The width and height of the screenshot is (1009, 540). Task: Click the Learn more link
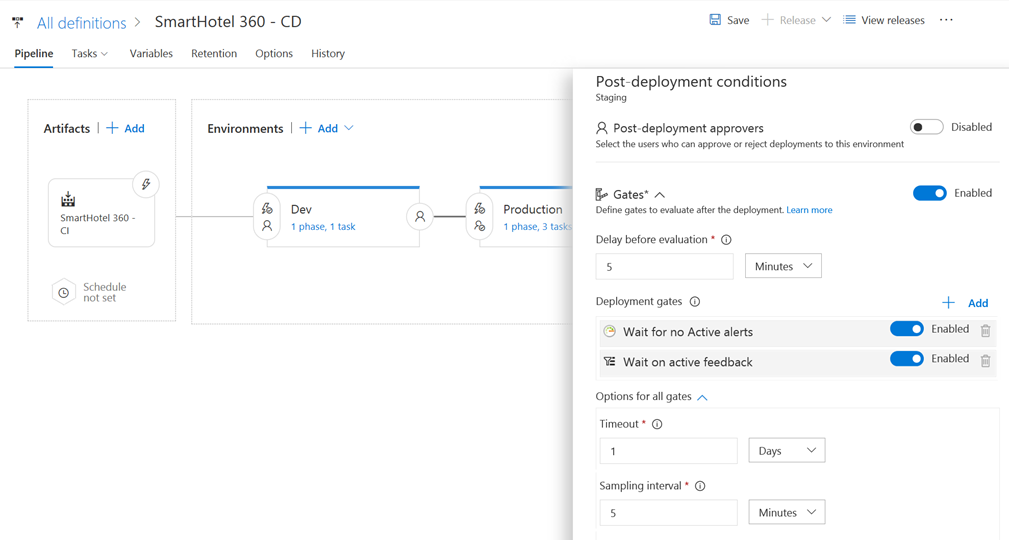tap(809, 210)
